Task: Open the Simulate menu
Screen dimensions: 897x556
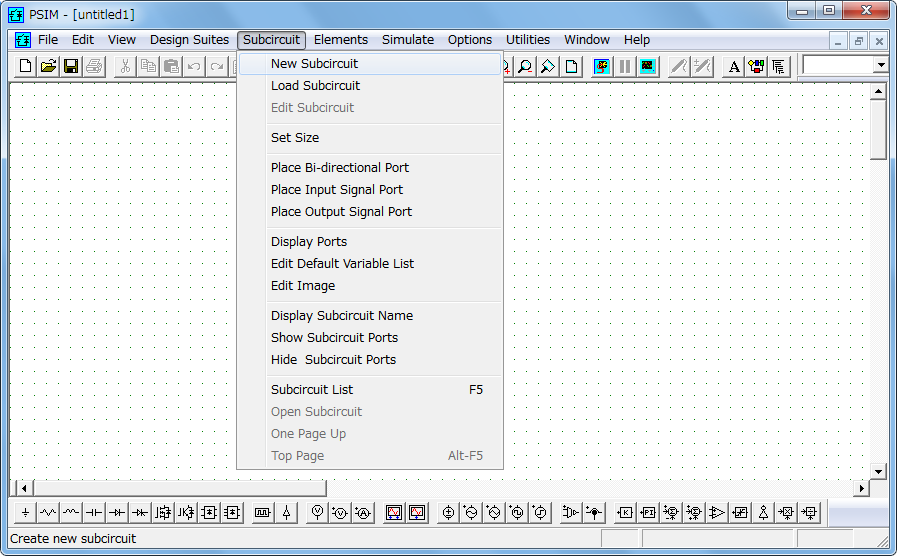Action: click(408, 39)
